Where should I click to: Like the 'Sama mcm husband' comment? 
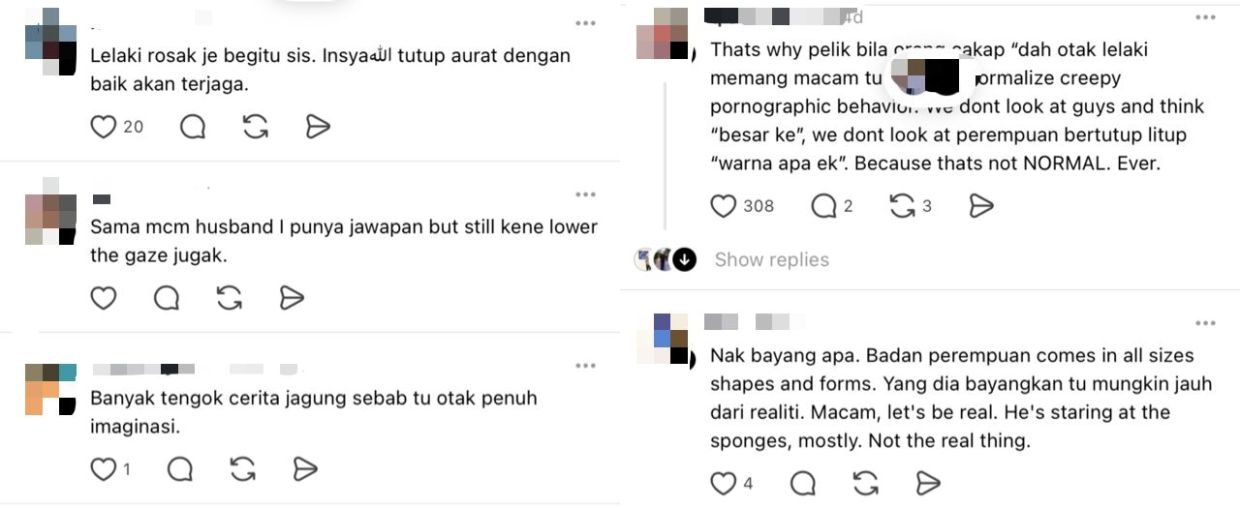104,298
